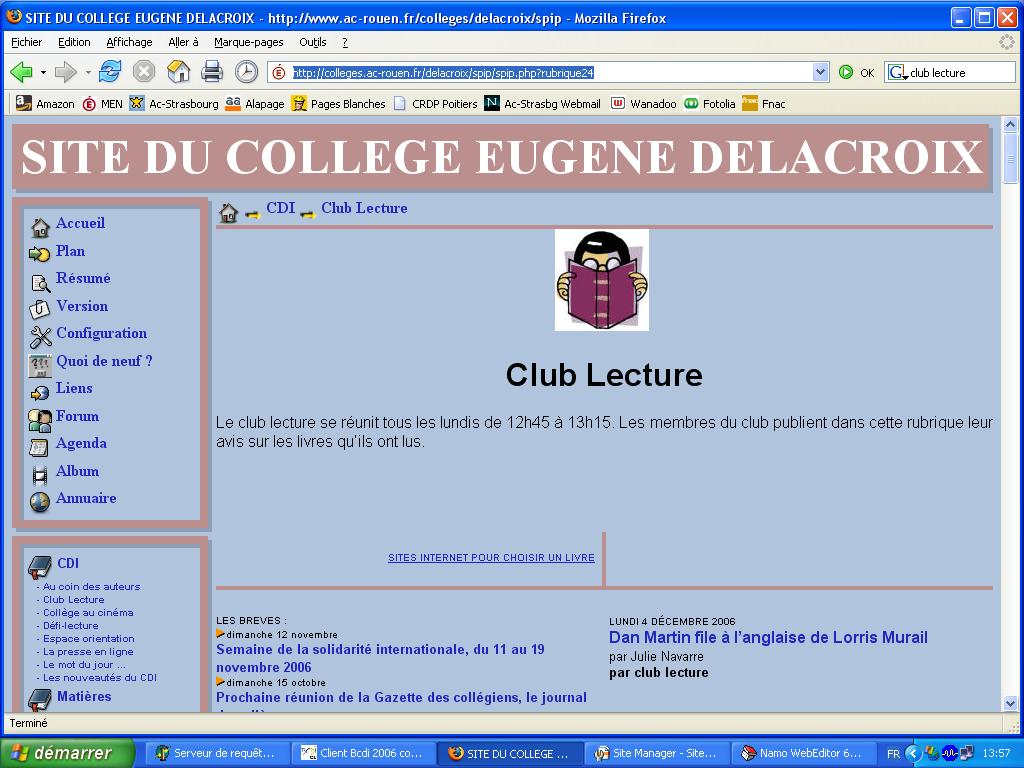
Task: Open the Fichier menu
Action: 27,42
